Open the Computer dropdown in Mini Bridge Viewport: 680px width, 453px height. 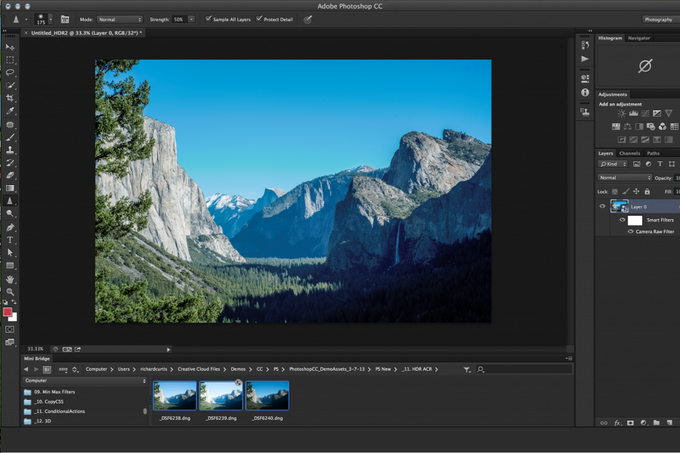click(85, 381)
